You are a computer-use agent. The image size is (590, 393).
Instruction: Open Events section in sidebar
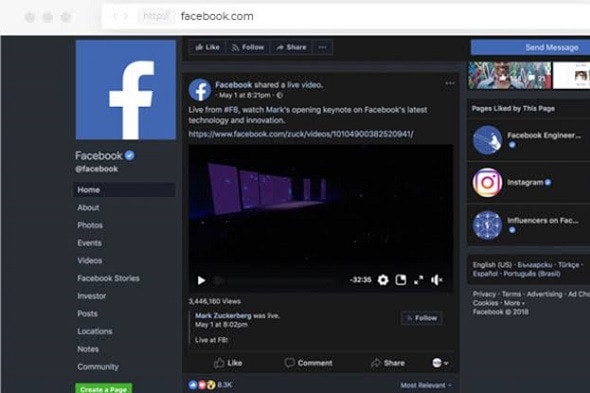click(89, 243)
